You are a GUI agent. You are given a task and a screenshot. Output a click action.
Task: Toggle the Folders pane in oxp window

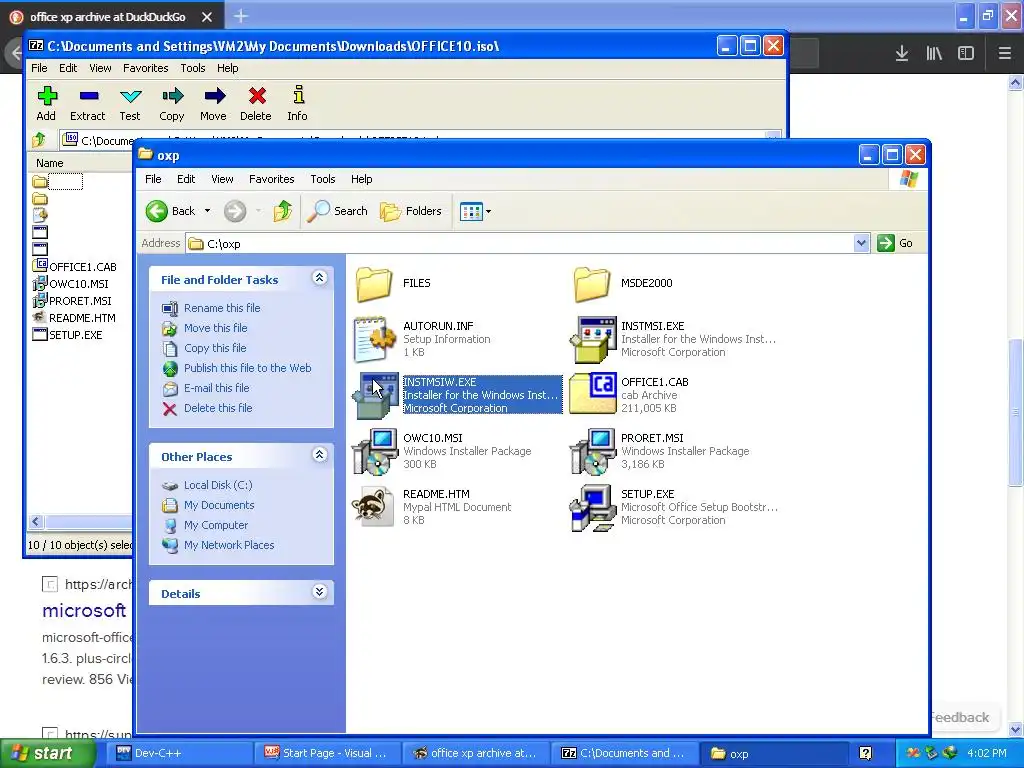click(411, 211)
